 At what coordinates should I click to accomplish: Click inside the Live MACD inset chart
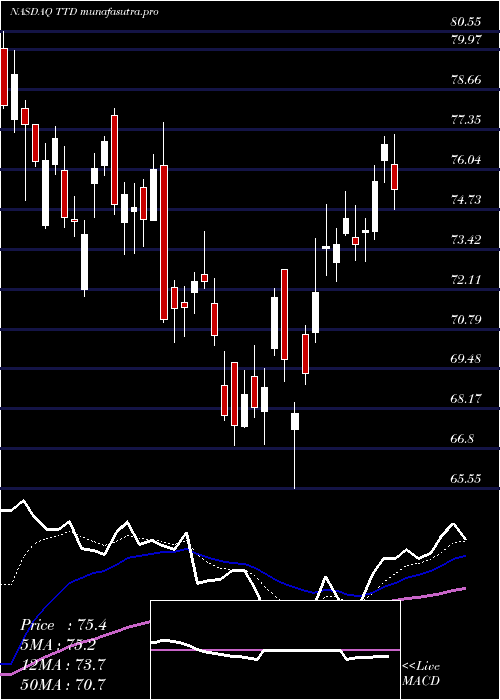[x=275, y=650]
